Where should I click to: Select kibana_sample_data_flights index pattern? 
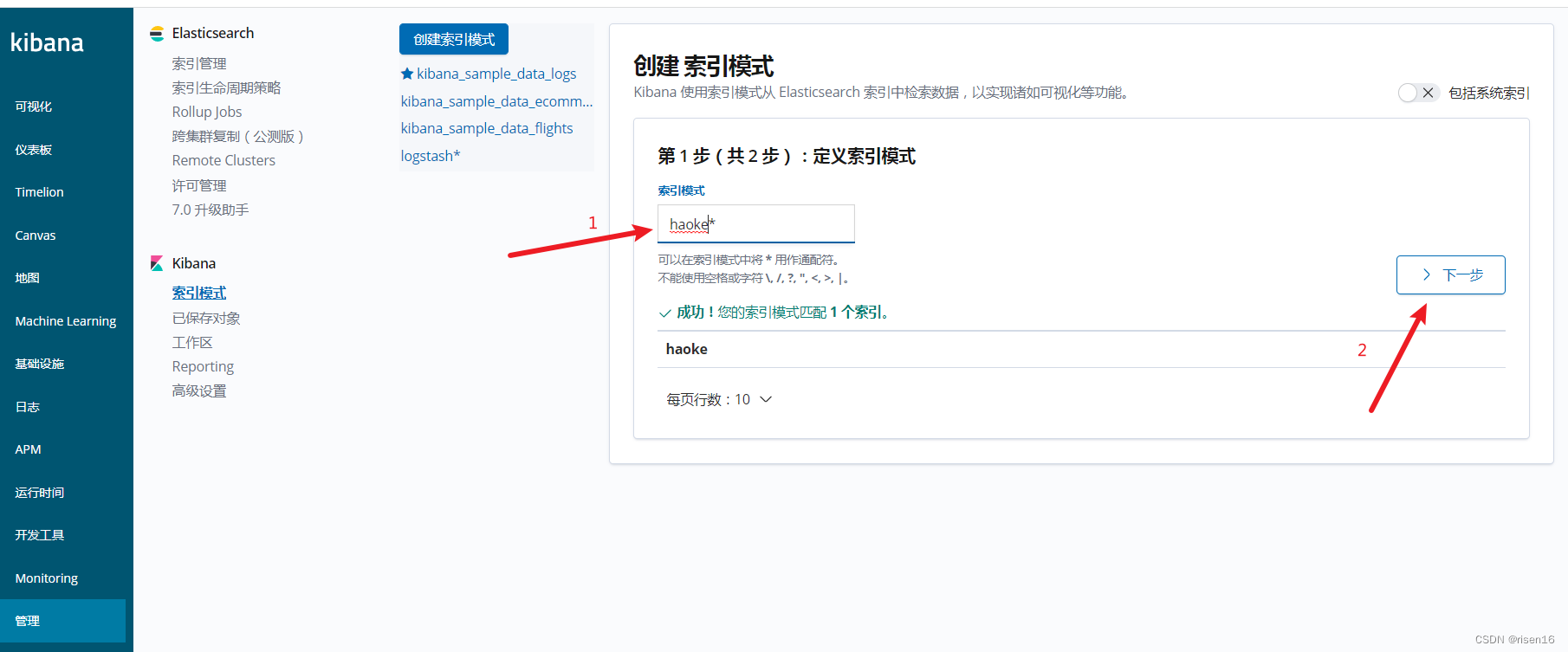click(487, 128)
